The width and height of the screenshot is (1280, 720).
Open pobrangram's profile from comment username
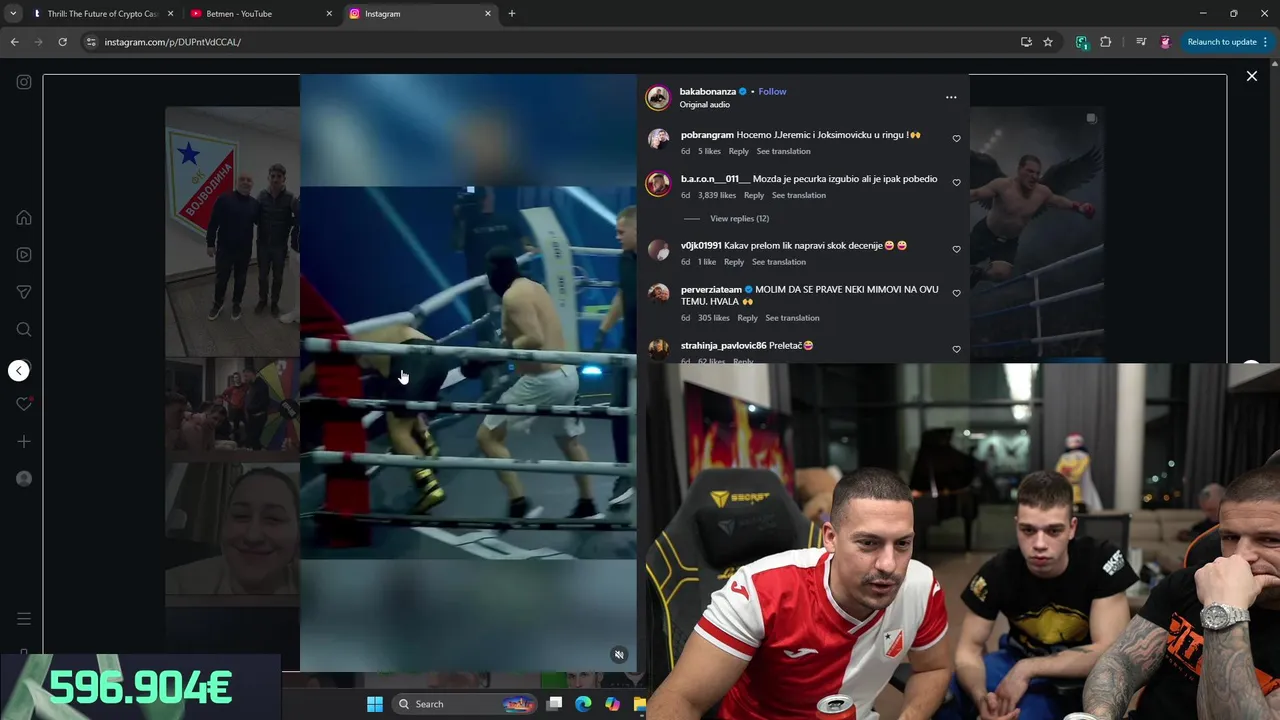(x=707, y=135)
